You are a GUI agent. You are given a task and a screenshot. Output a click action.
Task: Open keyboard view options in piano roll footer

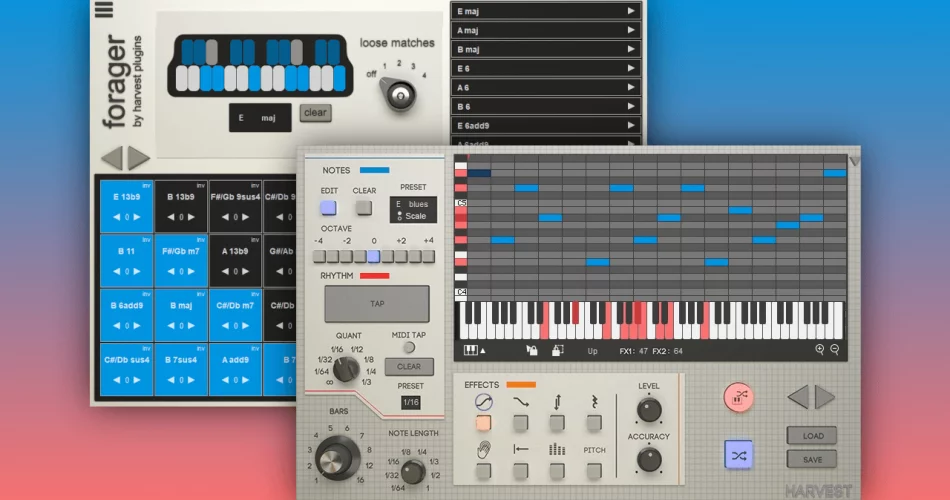coord(474,350)
